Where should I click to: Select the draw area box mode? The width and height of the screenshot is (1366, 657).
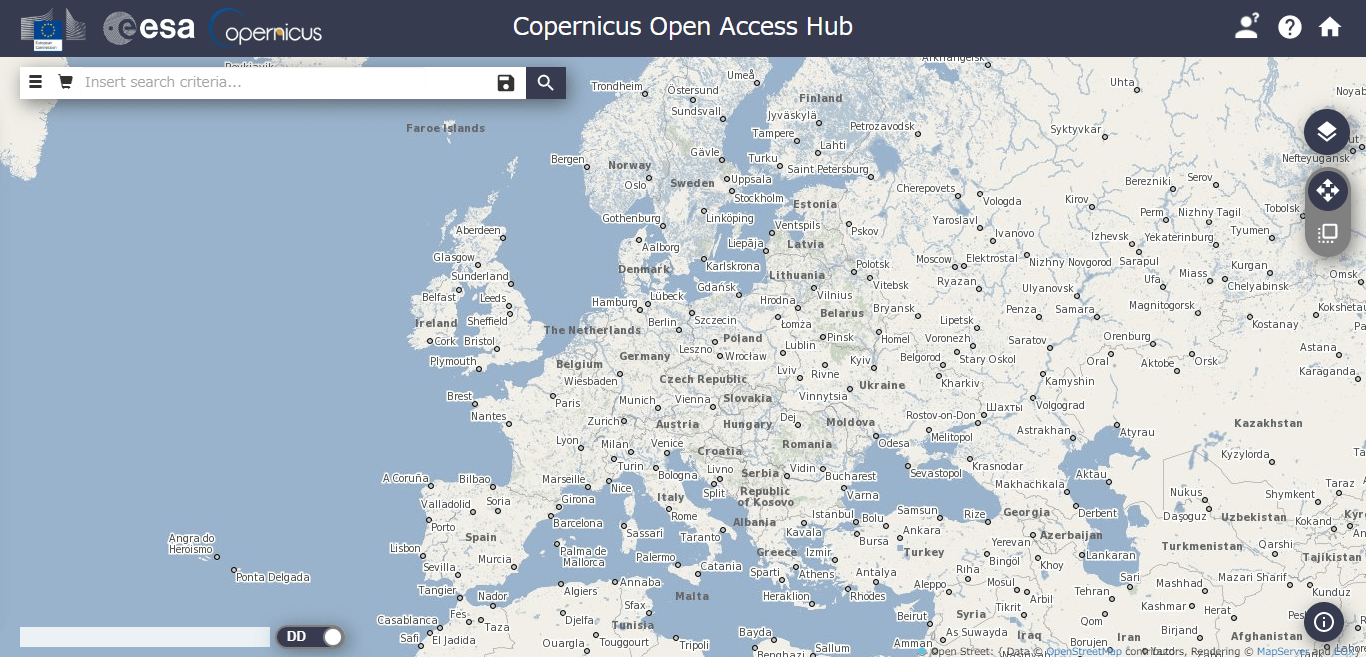(x=1327, y=233)
